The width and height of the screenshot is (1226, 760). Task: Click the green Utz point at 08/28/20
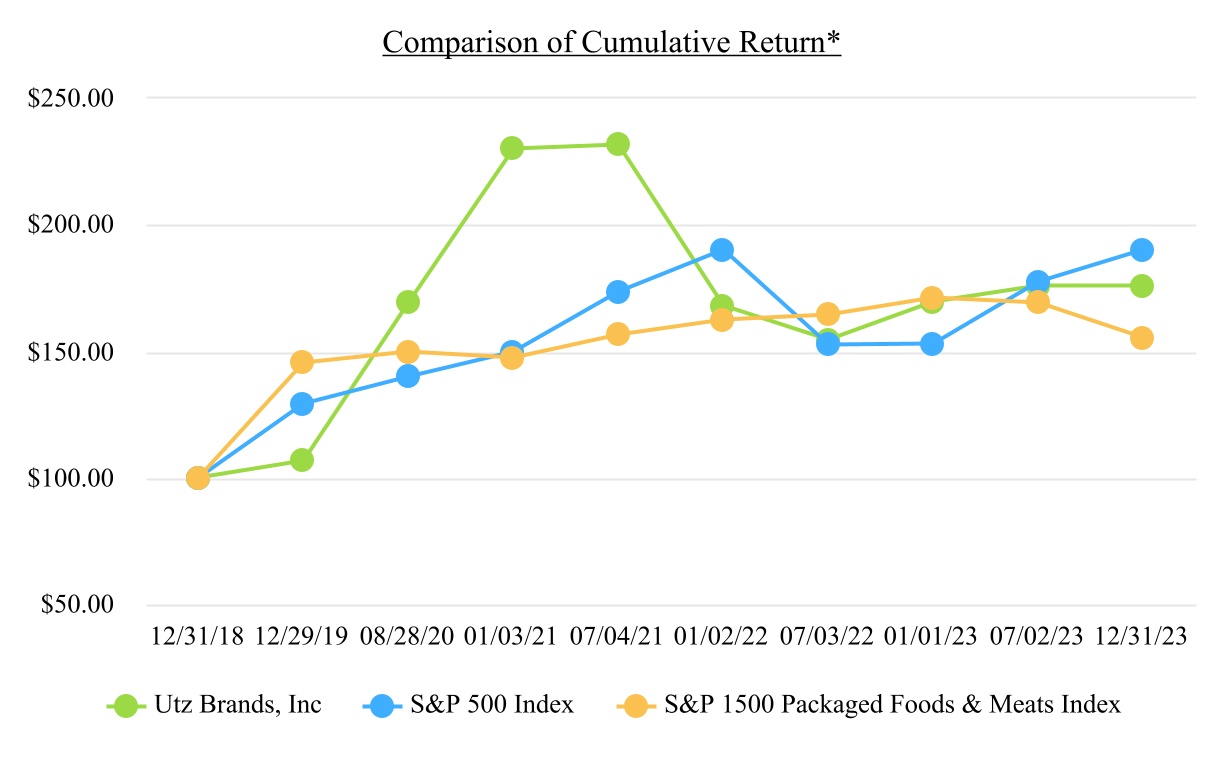(407, 302)
